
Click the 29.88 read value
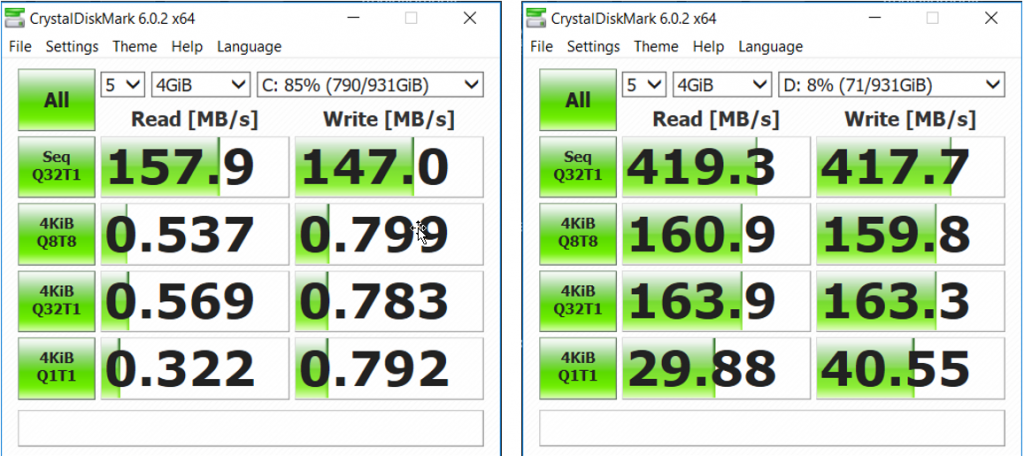(x=716, y=368)
